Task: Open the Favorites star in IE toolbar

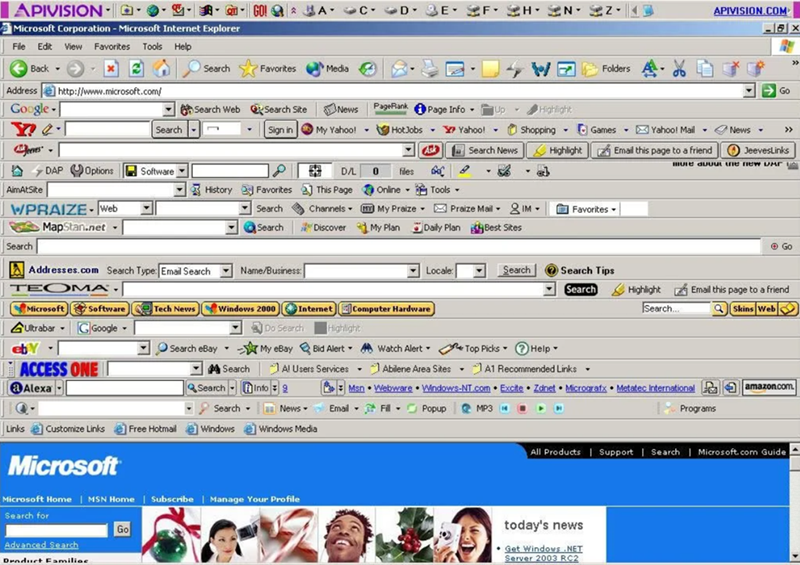Action: [268, 68]
